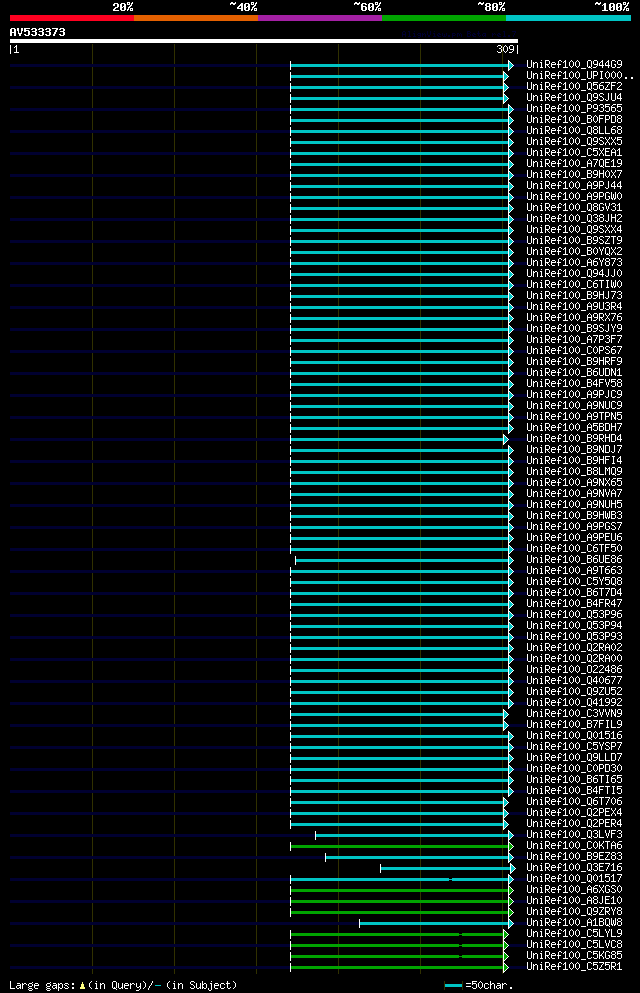This screenshot has height=993, width=640.
Task: Click the orange ~40% identity legend segment
Action: pos(196,18)
